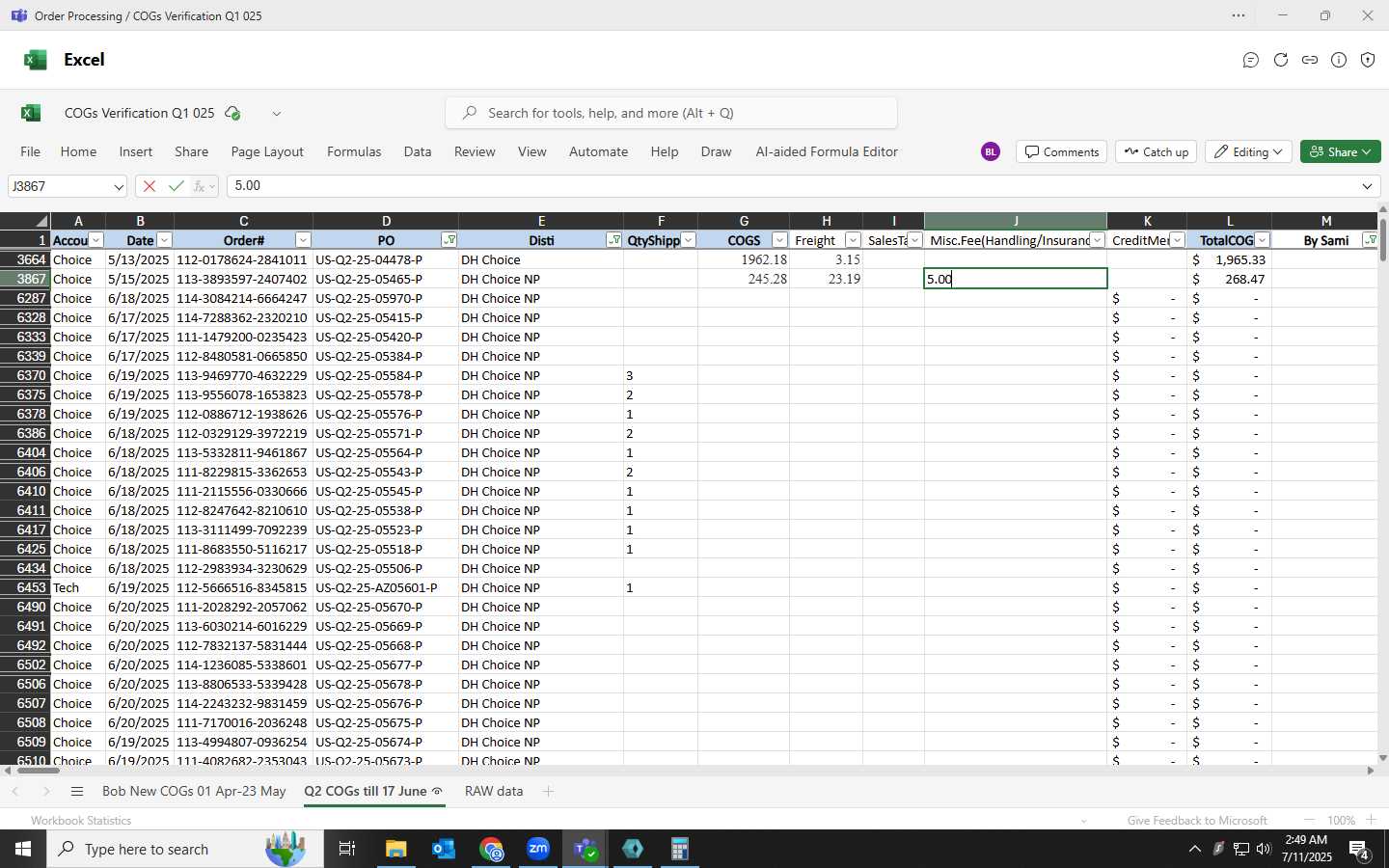Go to next sheet arrow
The height and width of the screenshot is (868, 1389).
coord(46,792)
